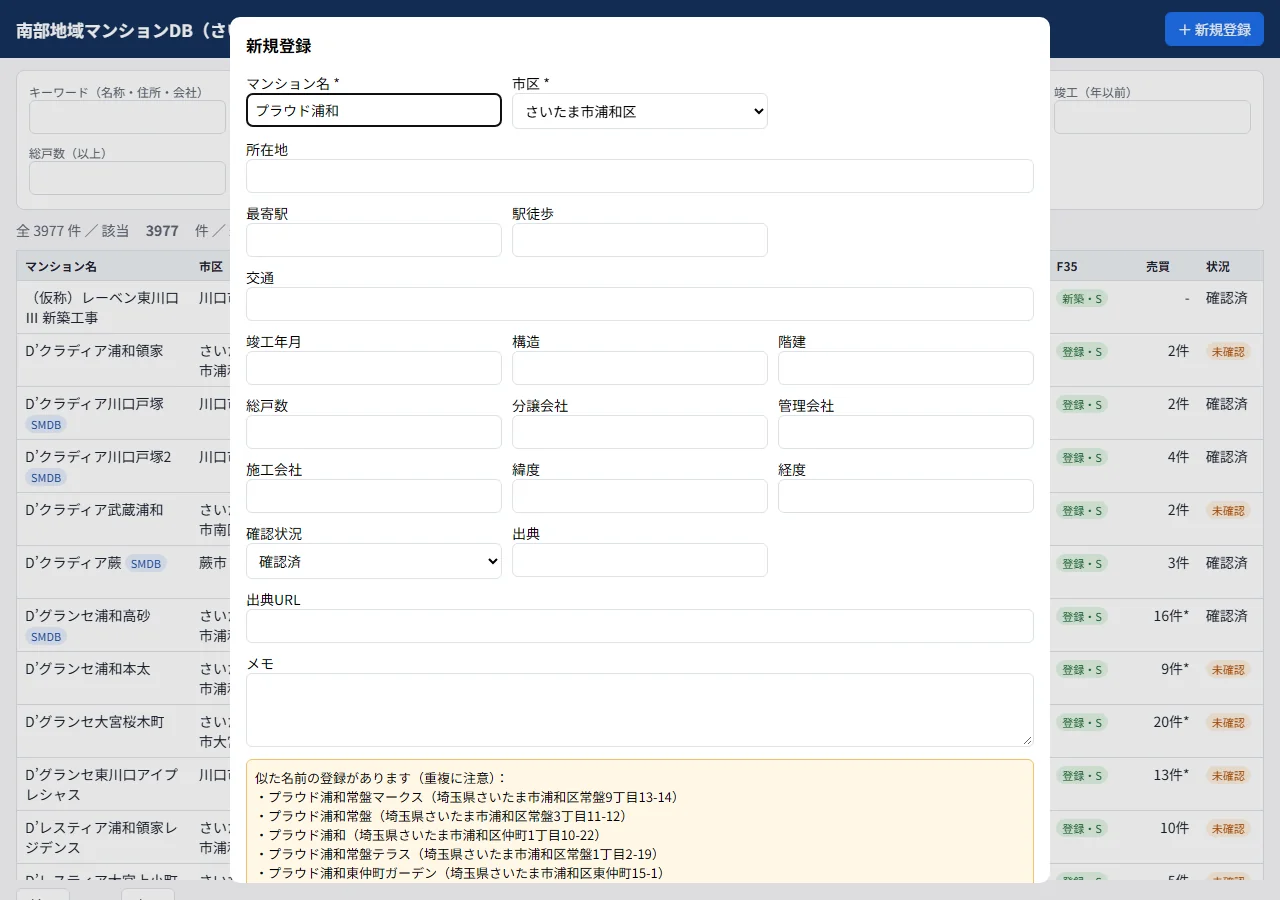Click the D'クラディア武蔵浦和 table row
The height and width of the screenshot is (900, 1280).
(640, 519)
